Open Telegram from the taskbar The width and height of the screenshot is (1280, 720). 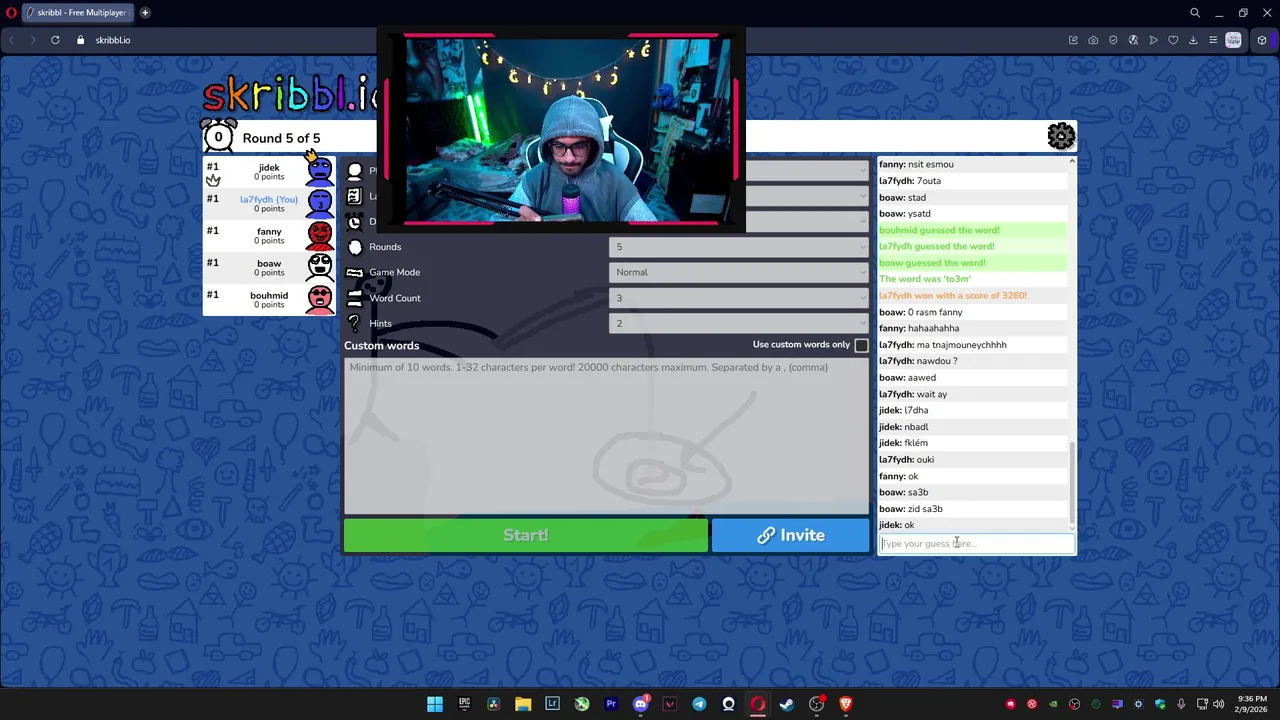(x=699, y=704)
